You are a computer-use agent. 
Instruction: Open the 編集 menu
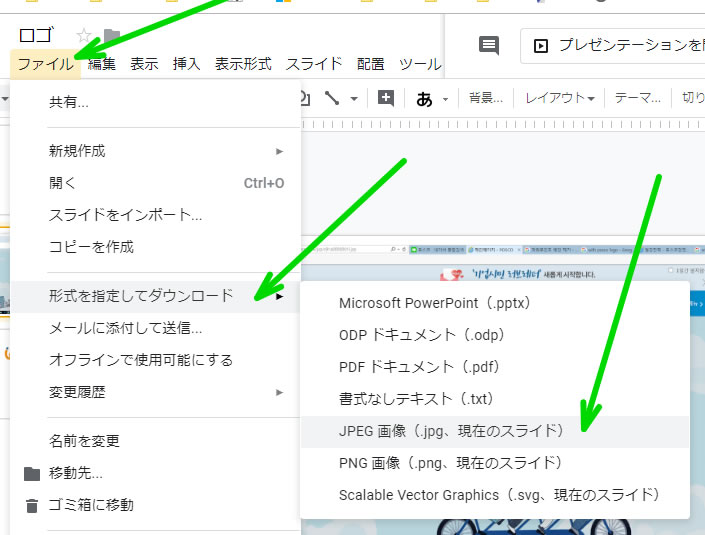(x=101, y=64)
